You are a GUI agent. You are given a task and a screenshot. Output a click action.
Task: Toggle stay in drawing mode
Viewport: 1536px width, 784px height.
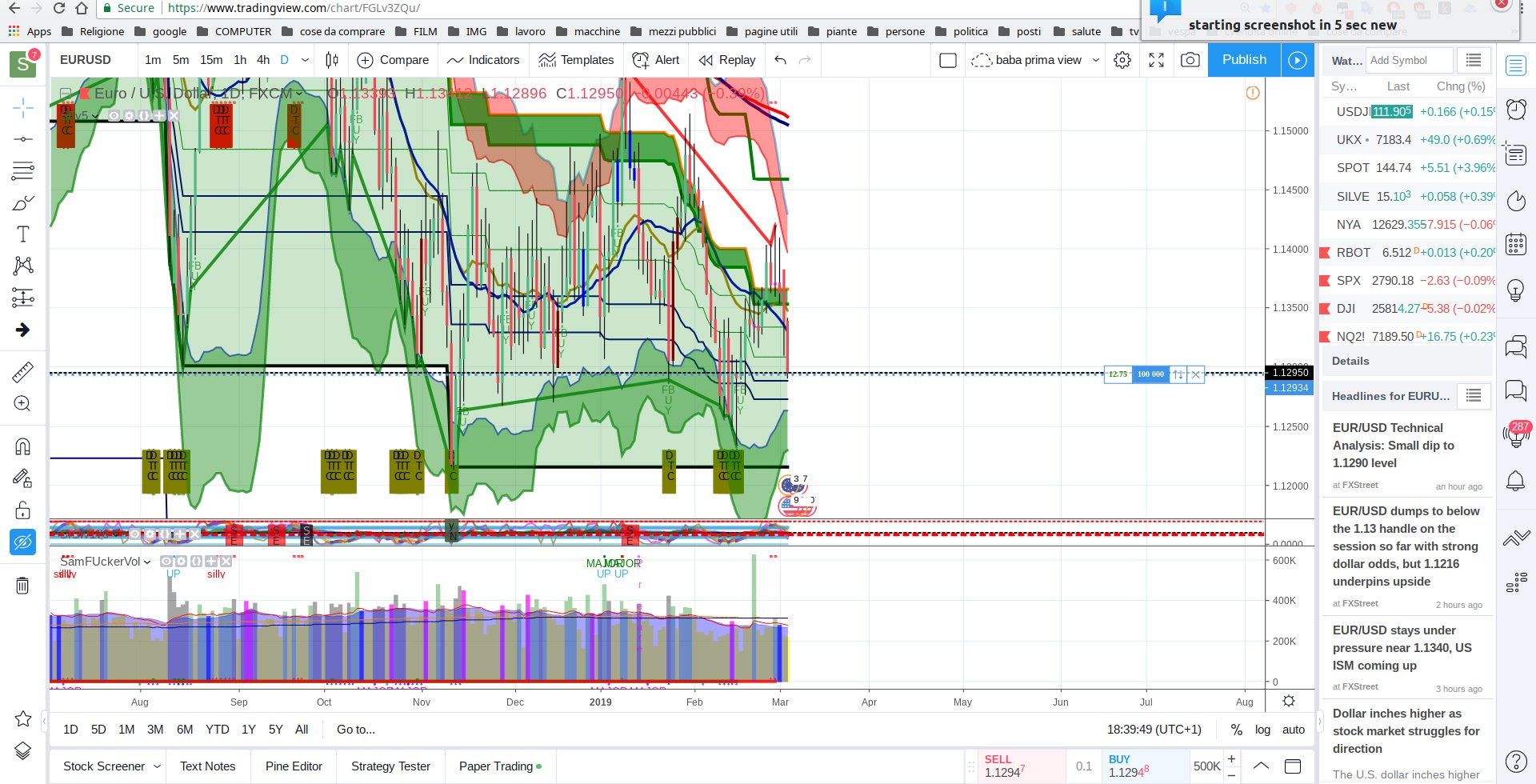pos(22,478)
